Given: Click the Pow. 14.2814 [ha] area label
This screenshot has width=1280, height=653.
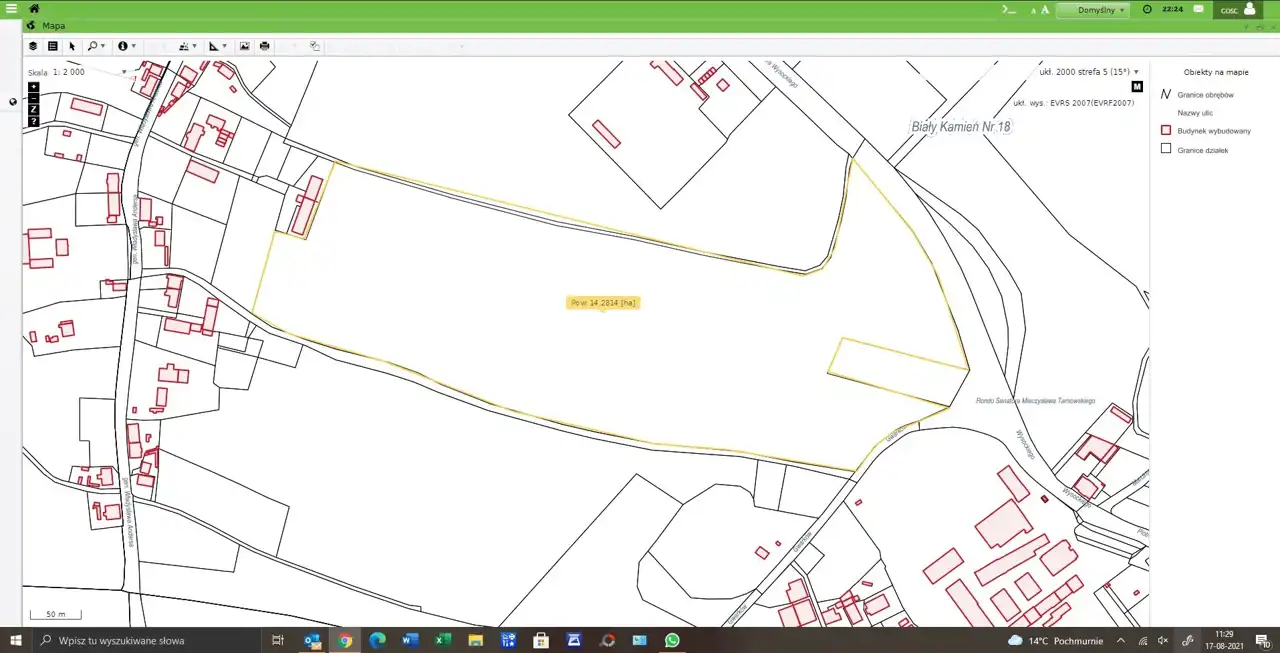Looking at the screenshot, I should (x=602, y=302).
